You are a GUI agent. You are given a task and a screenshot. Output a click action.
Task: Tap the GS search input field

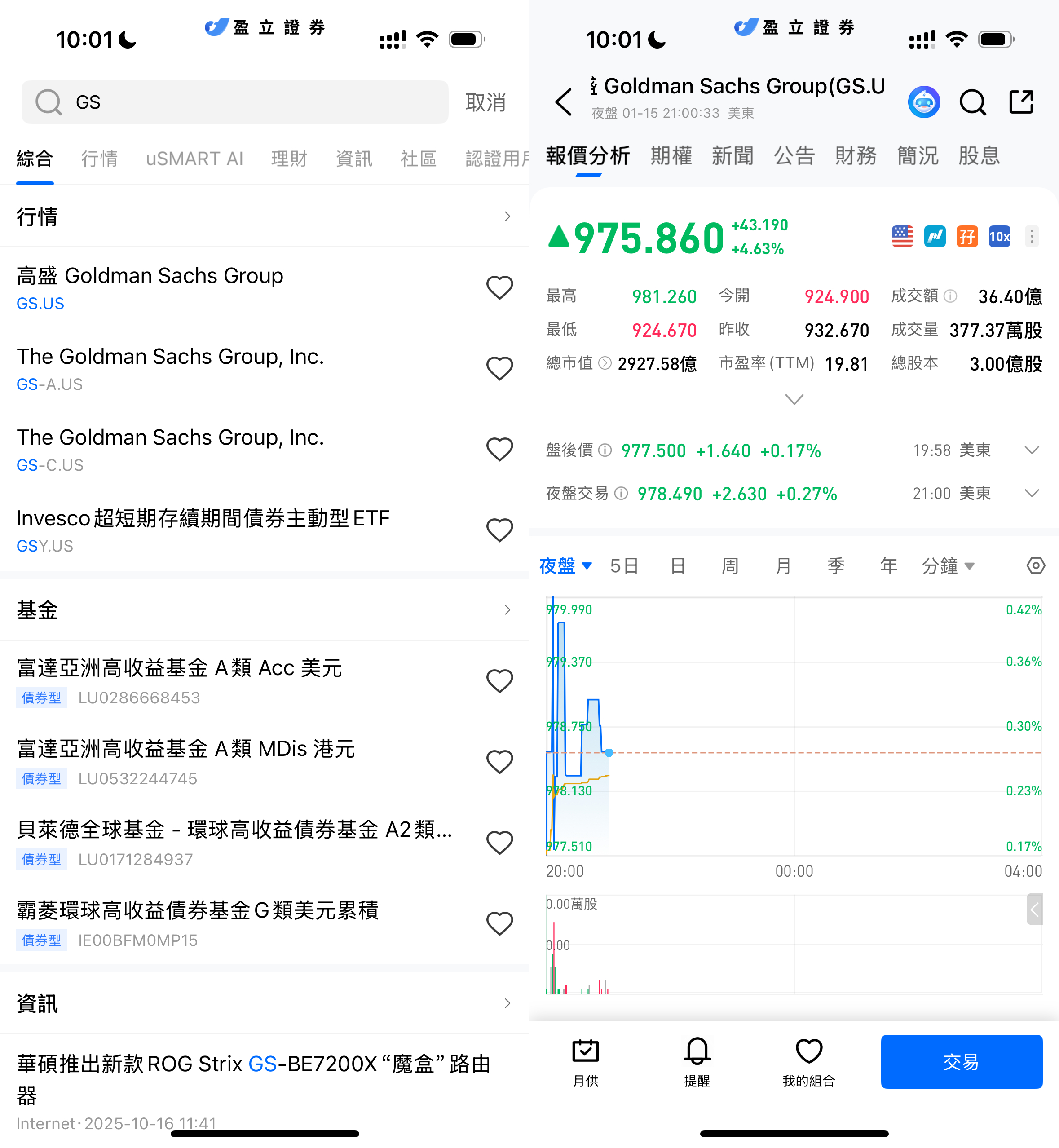pos(235,102)
